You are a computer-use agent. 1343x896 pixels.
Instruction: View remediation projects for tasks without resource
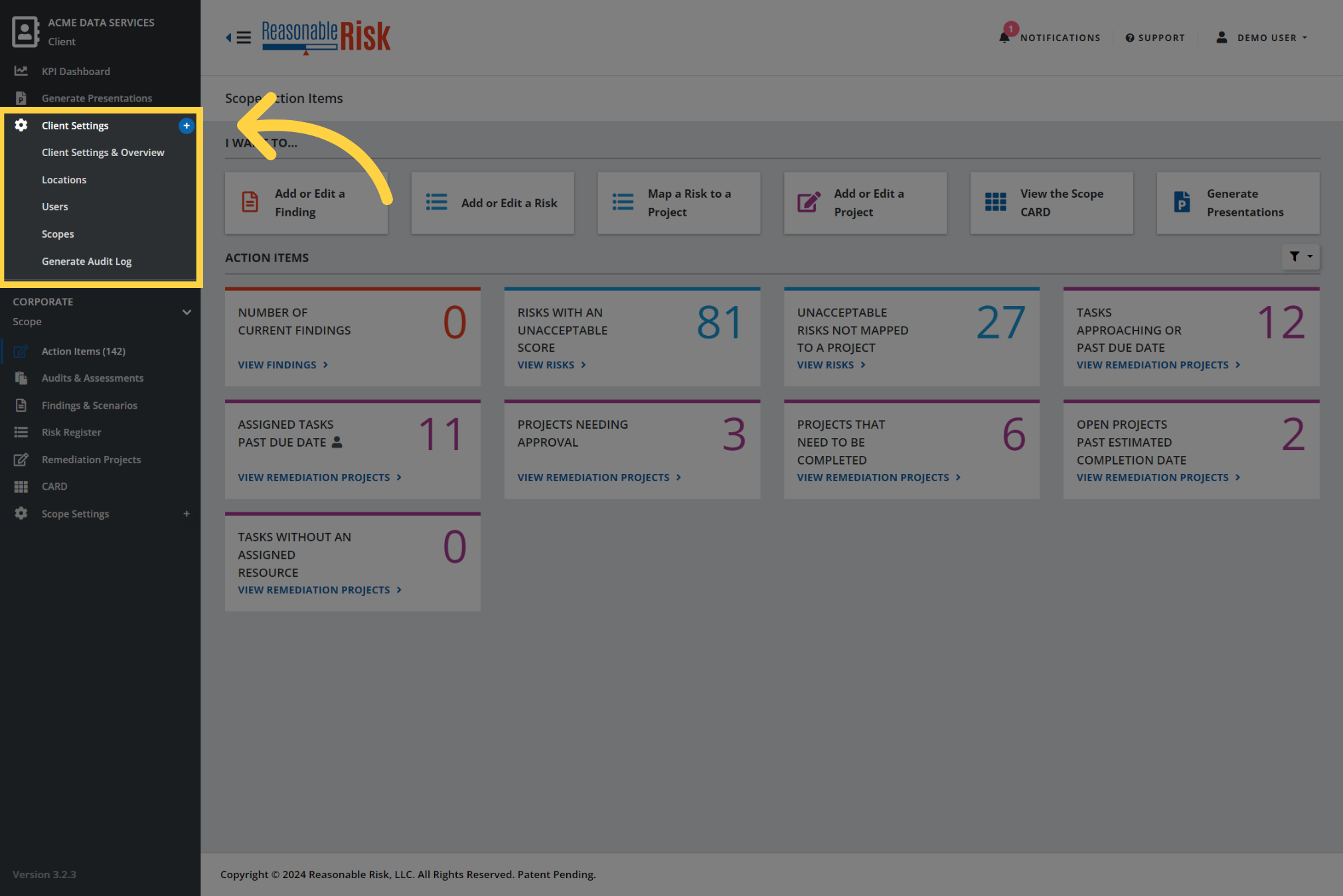pos(320,590)
